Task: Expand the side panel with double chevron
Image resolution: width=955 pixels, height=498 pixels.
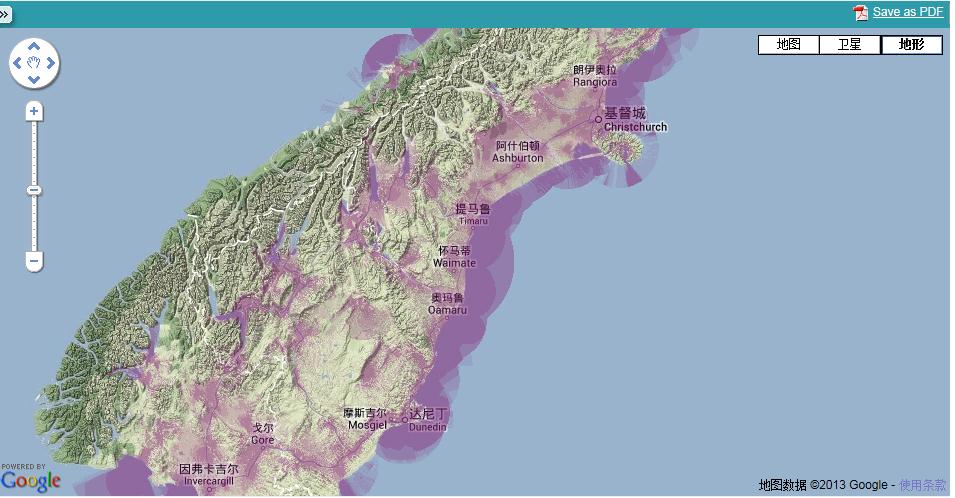Action: click(5, 15)
